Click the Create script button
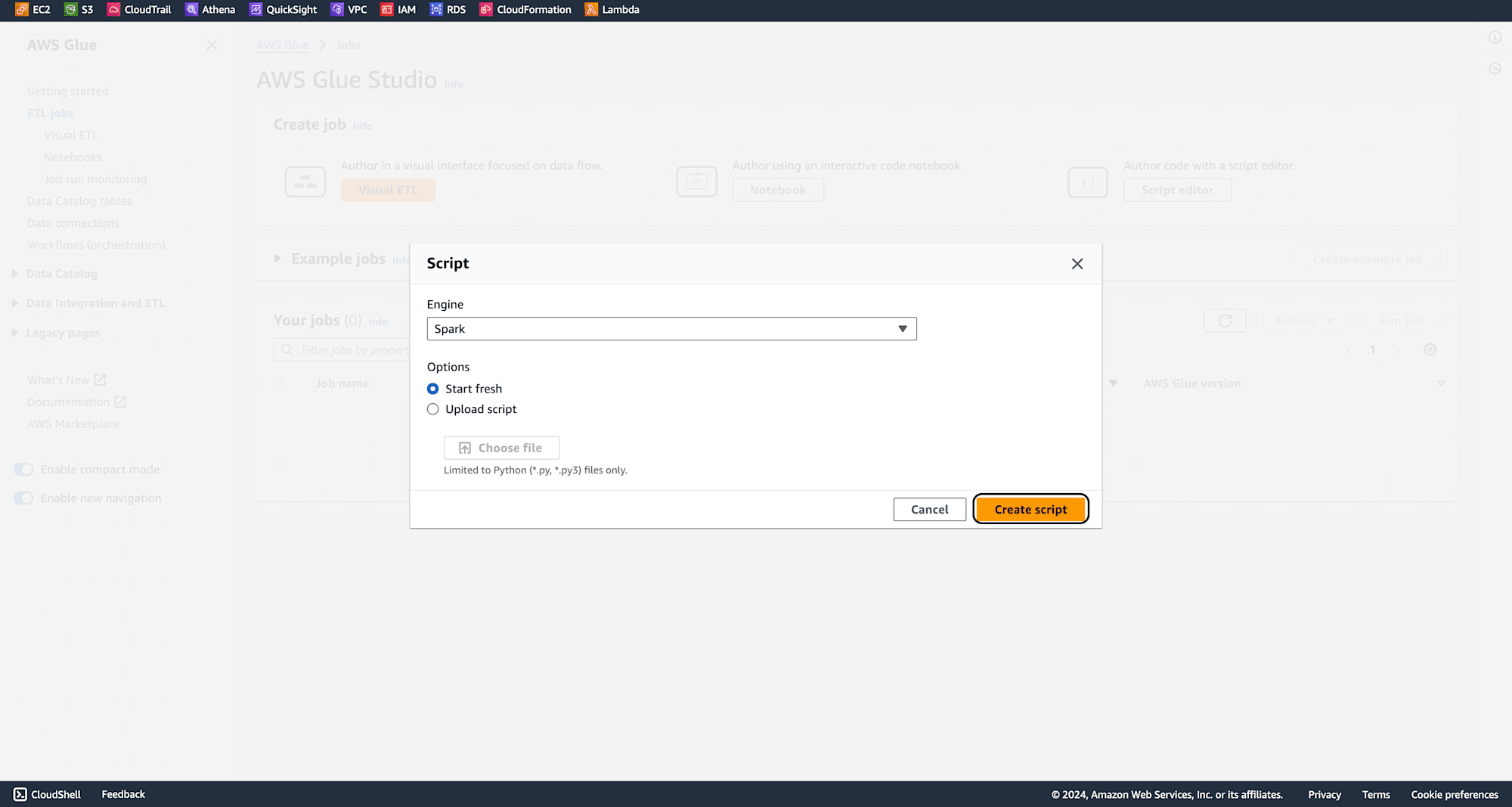Screen dimensions: 1512x807 pos(1030,510)
